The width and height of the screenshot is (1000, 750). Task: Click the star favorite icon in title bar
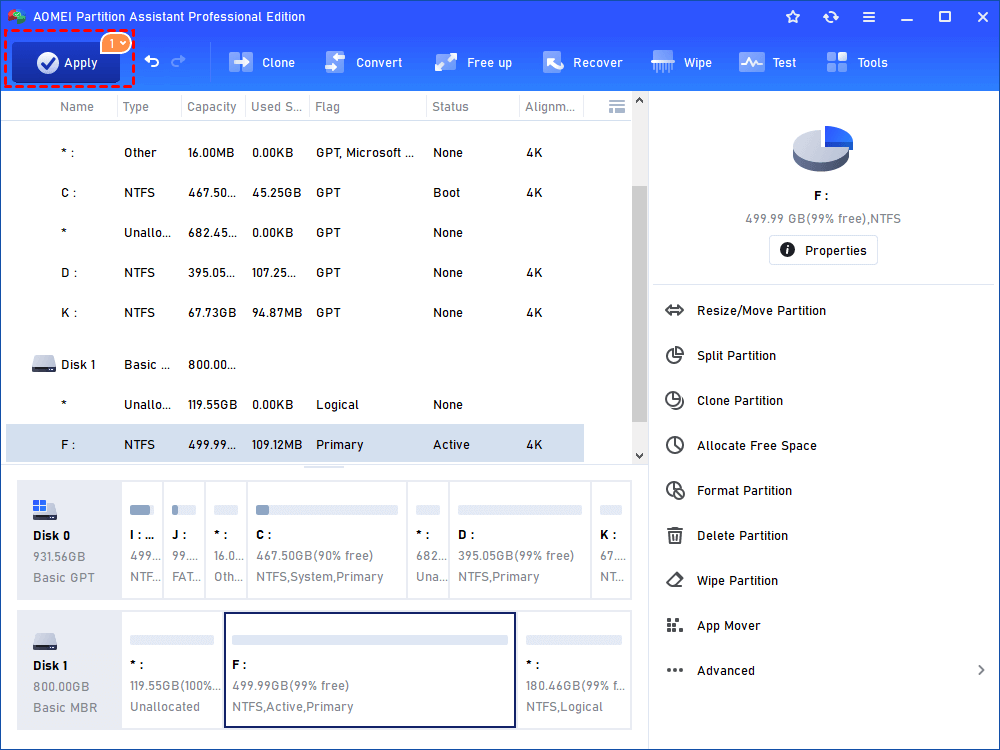tap(793, 17)
